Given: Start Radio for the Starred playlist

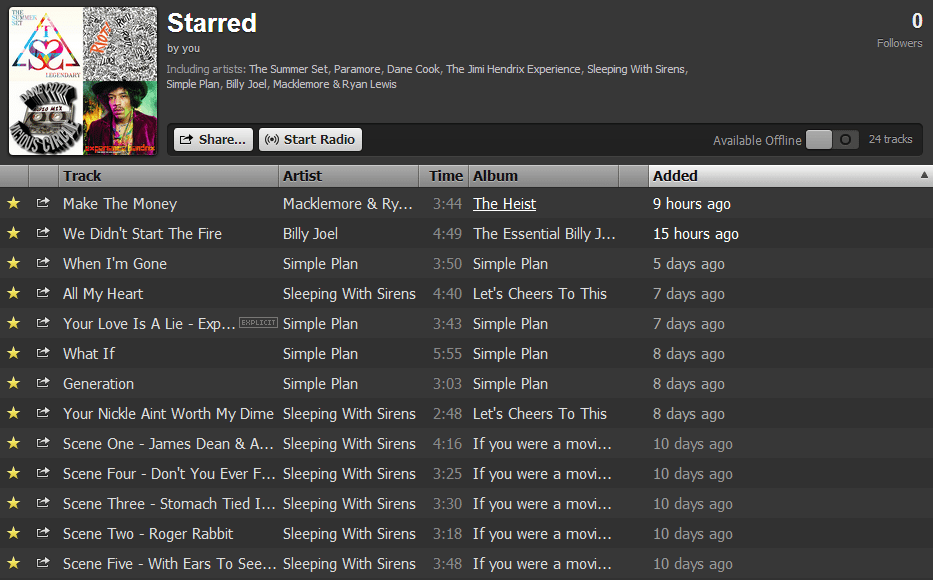Looking at the screenshot, I should coord(310,140).
